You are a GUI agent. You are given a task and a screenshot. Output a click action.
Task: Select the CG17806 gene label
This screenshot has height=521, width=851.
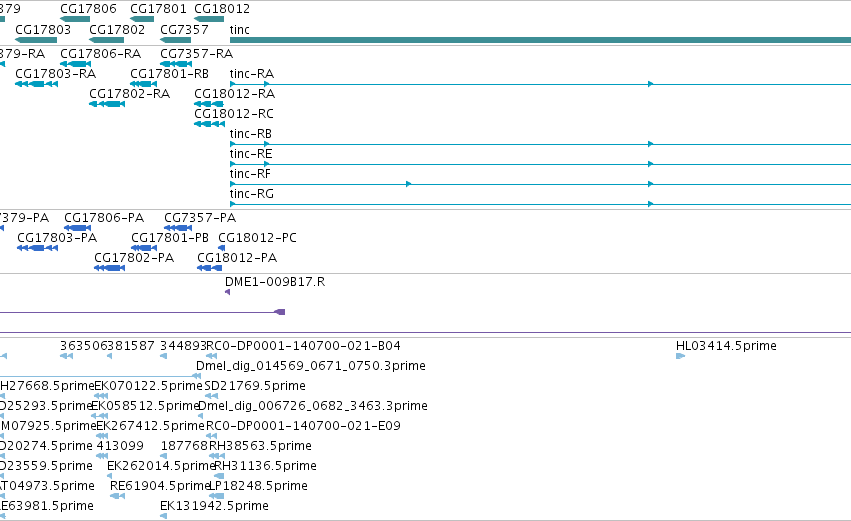pos(88,9)
